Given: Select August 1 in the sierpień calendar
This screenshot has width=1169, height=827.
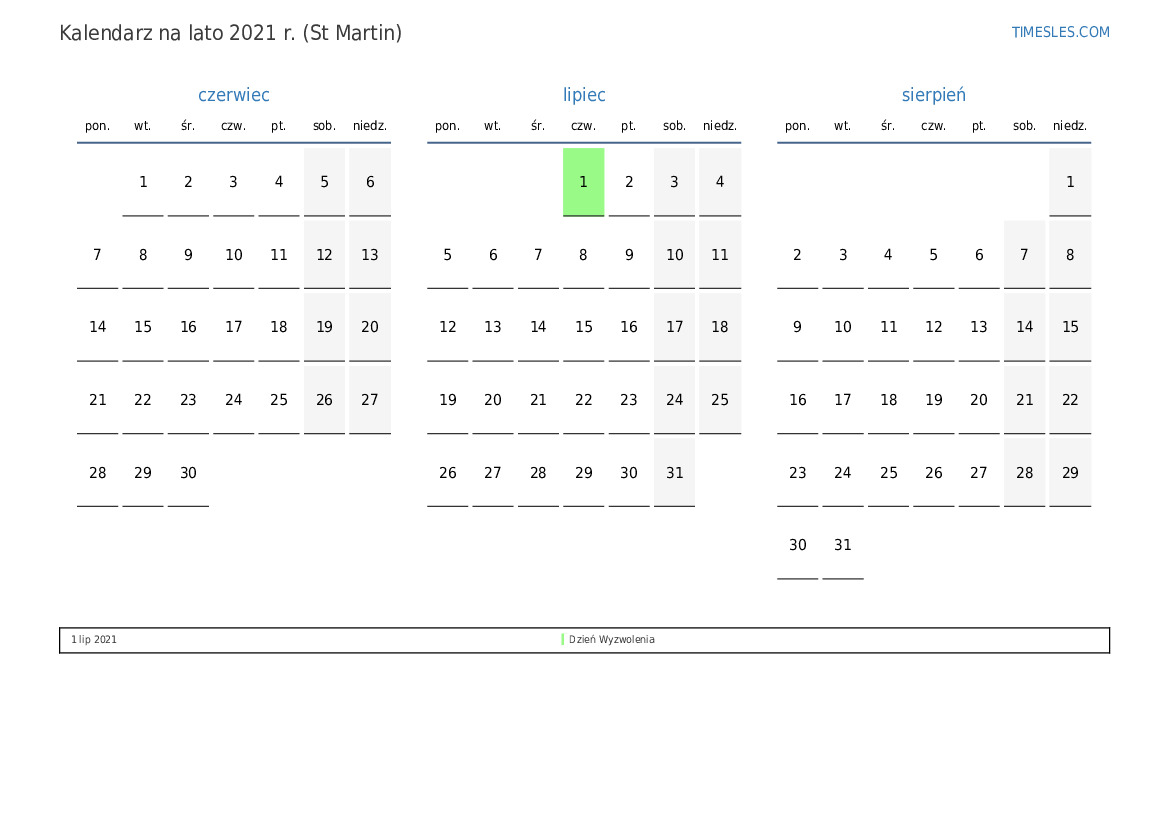Looking at the screenshot, I should (x=1070, y=182).
